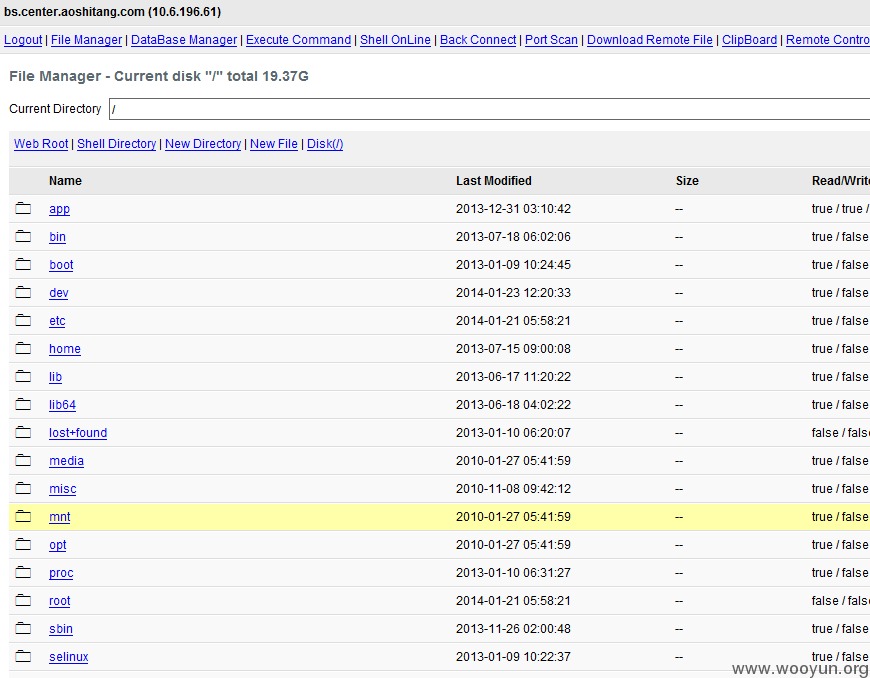Viewport: 870px width, 678px height.
Task: Open the mnt directory
Action: pyautogui.click(x=60, y=517)
